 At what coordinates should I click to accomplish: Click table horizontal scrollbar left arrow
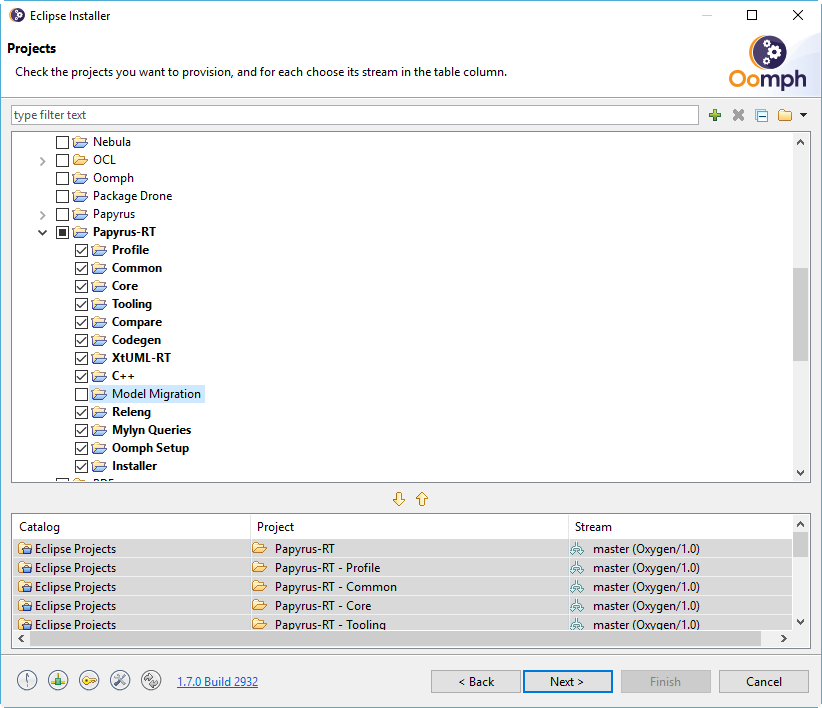click(x=21, y=638)
